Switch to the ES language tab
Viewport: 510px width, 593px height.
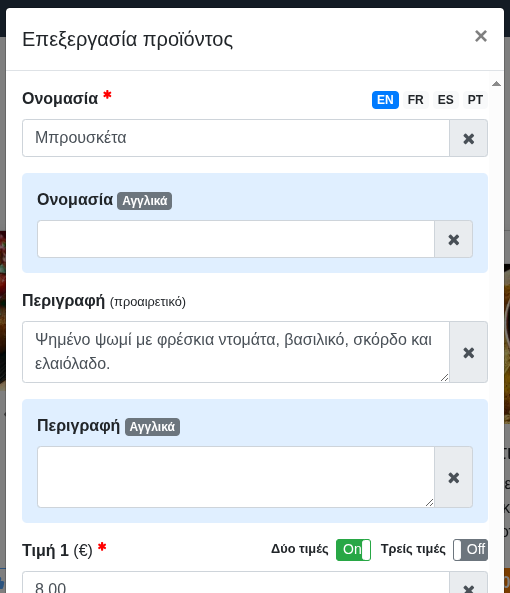click(x=445, y=100)
